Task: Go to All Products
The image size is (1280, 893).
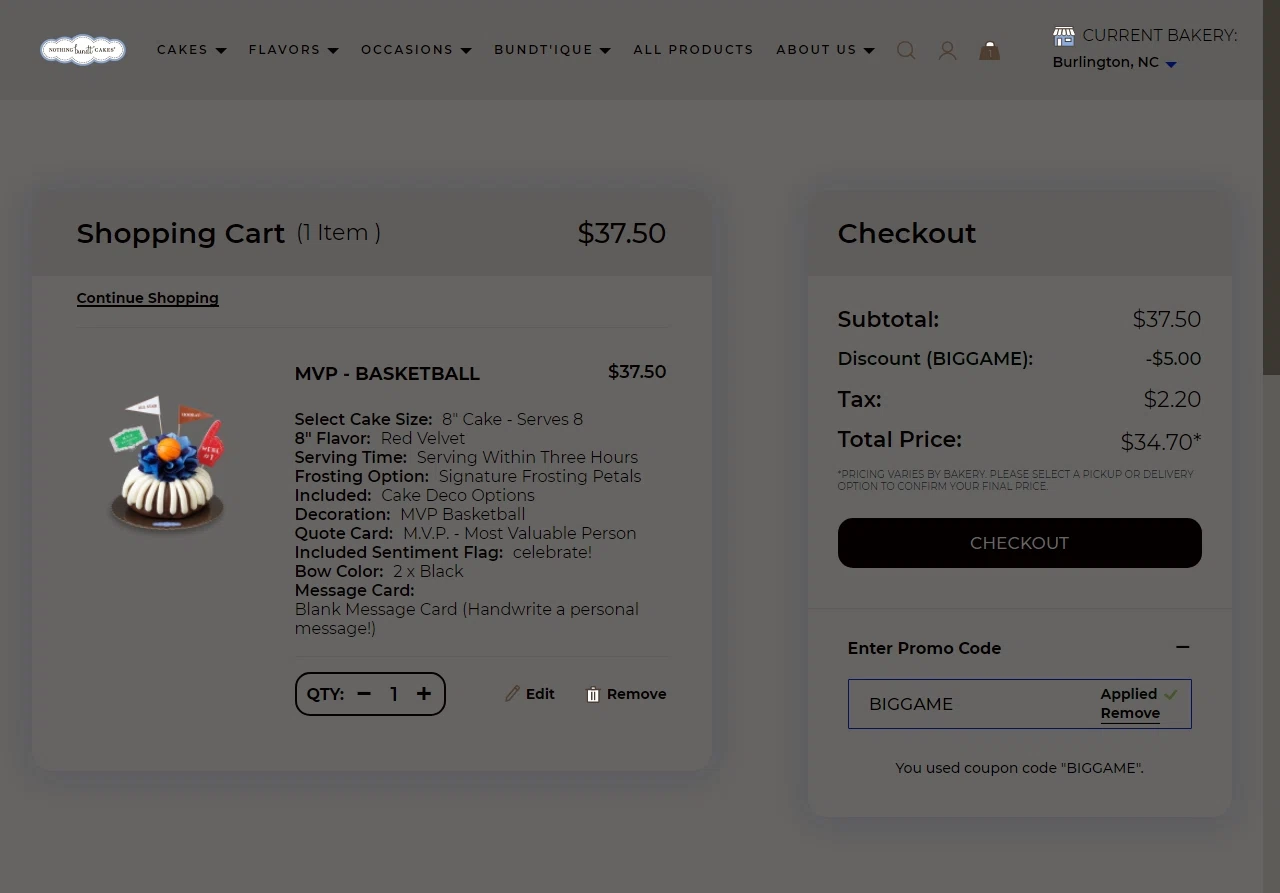Action: [x=693, y=50]
